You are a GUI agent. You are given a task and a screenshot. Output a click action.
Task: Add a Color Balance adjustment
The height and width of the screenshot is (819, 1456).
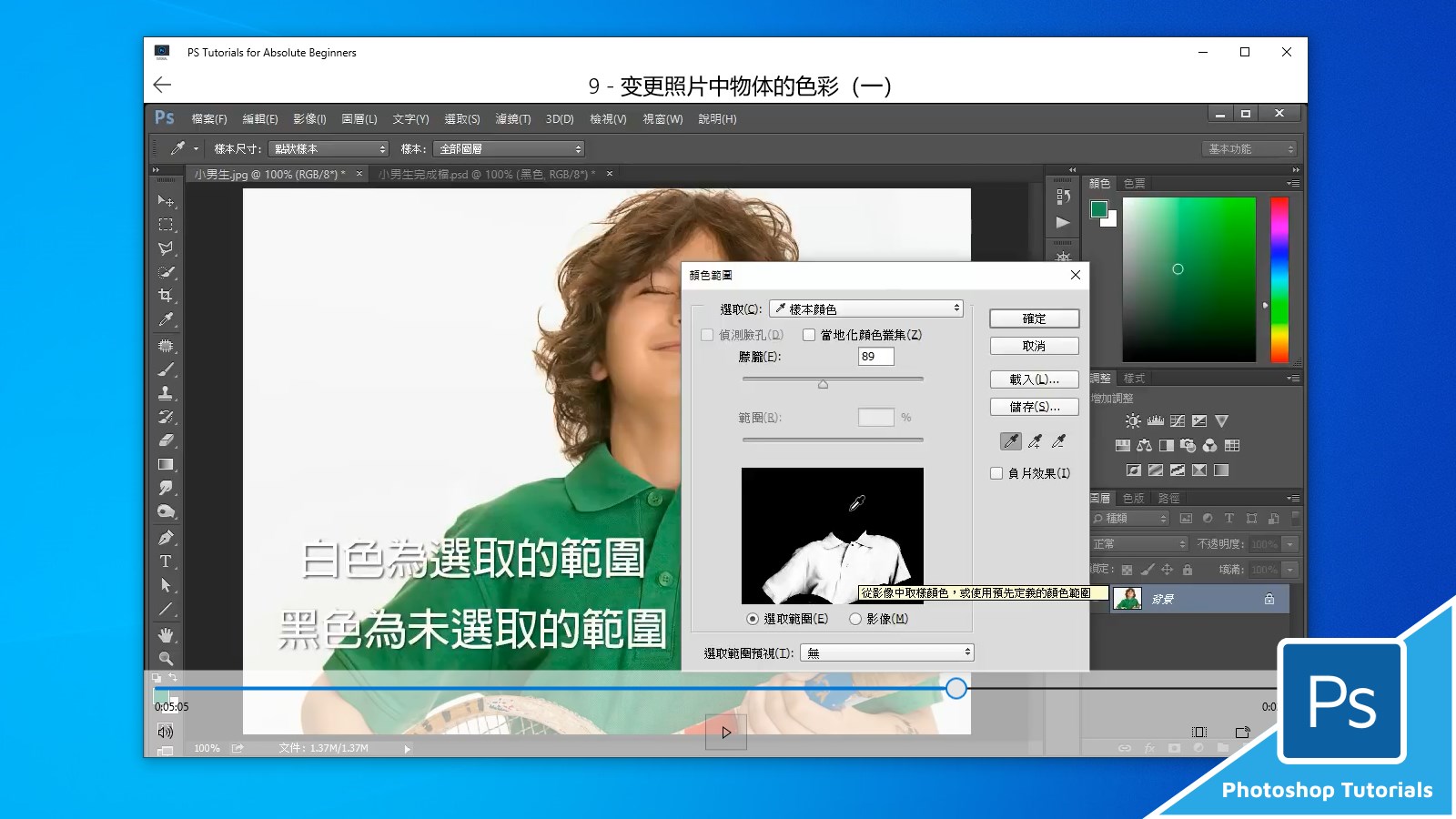pos(1145,445)
